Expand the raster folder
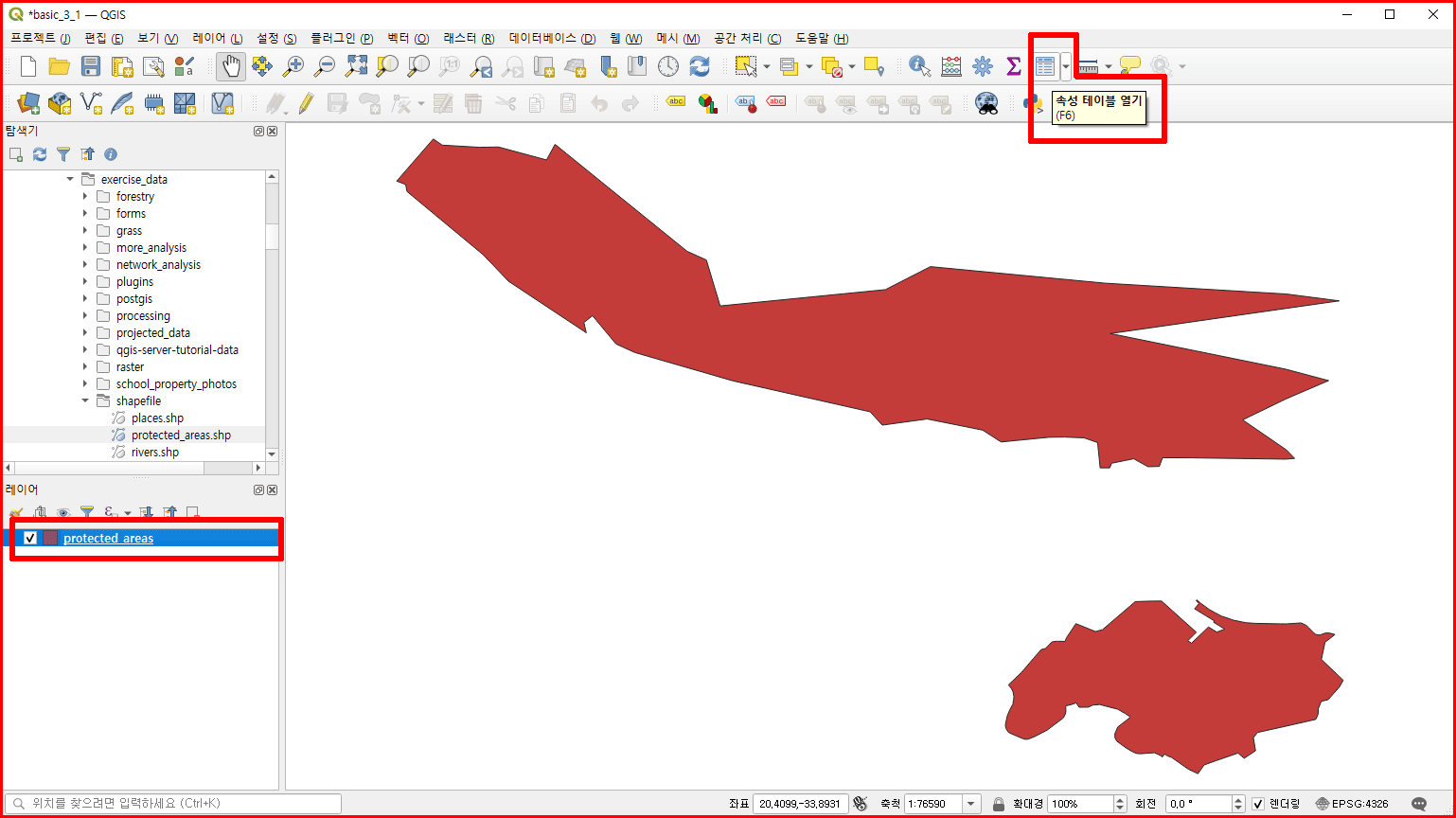The width and height of the screenshot is (1456, 818). tap(85, 367)
